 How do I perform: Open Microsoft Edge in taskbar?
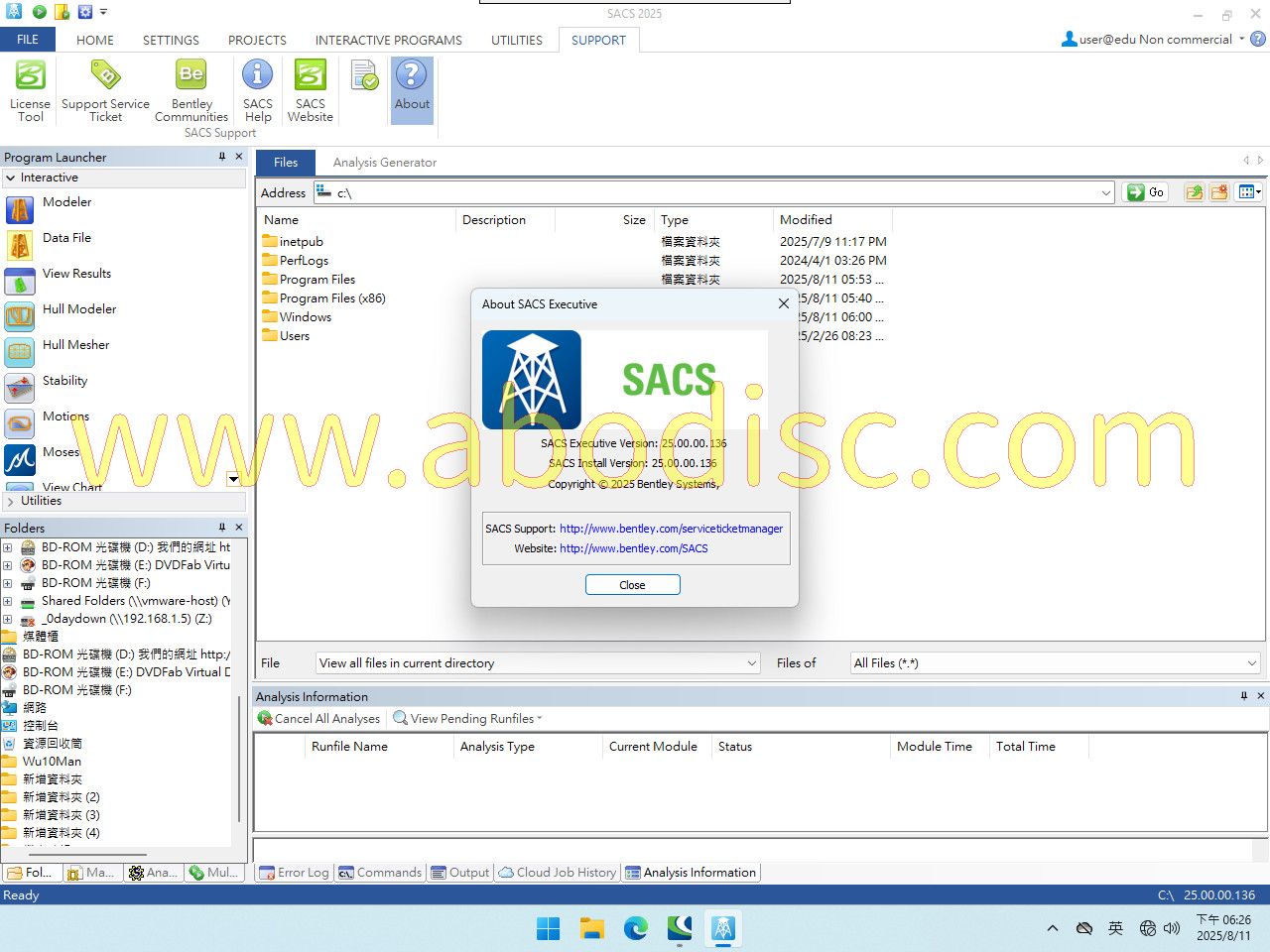coord(636,928)
